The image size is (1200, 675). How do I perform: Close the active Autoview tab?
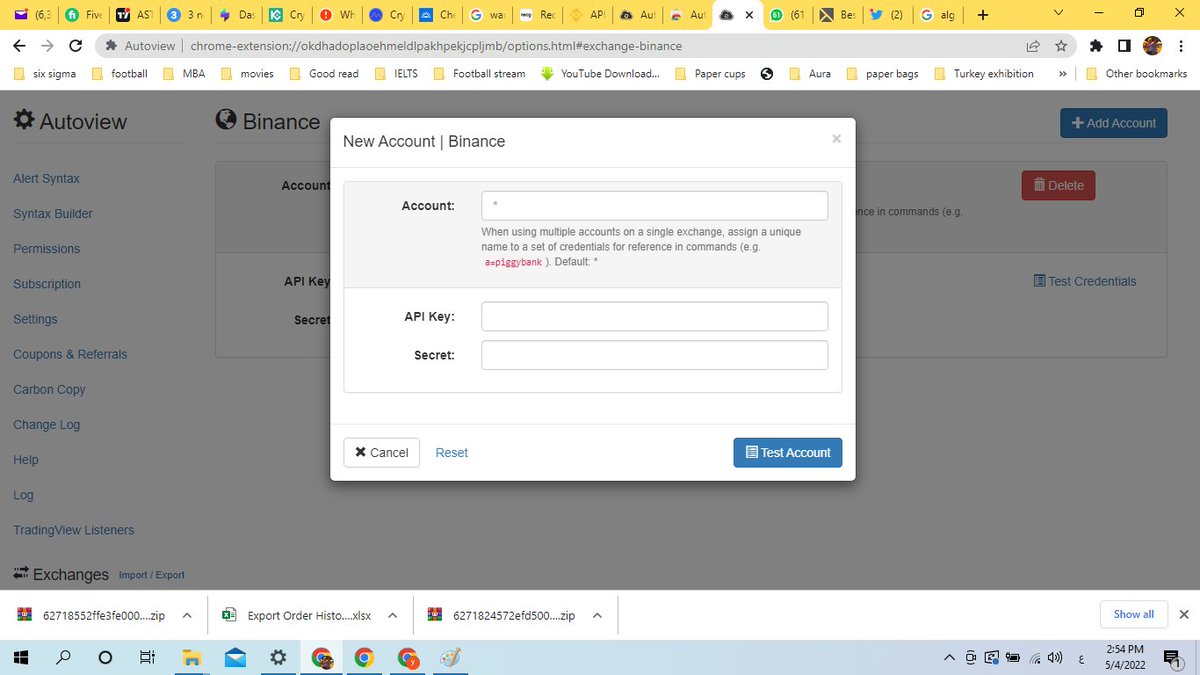click(x=749, y=15)
